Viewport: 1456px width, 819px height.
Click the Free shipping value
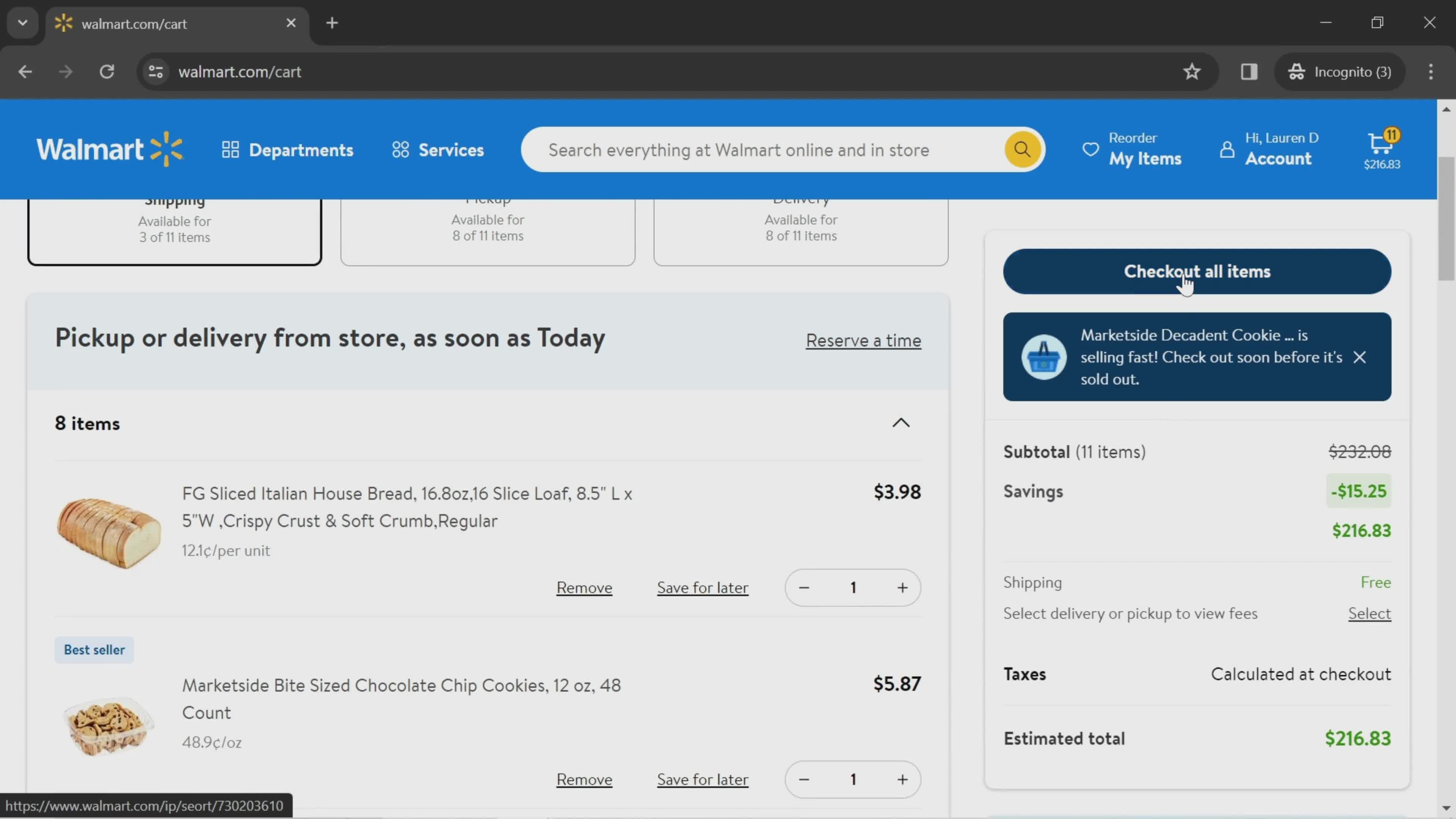click(1376, 582)
